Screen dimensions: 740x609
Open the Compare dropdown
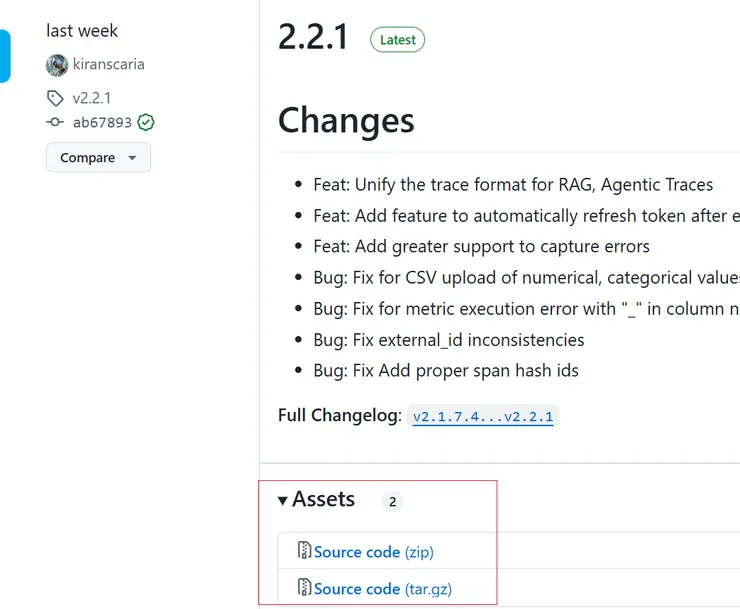tap(98, 158)
